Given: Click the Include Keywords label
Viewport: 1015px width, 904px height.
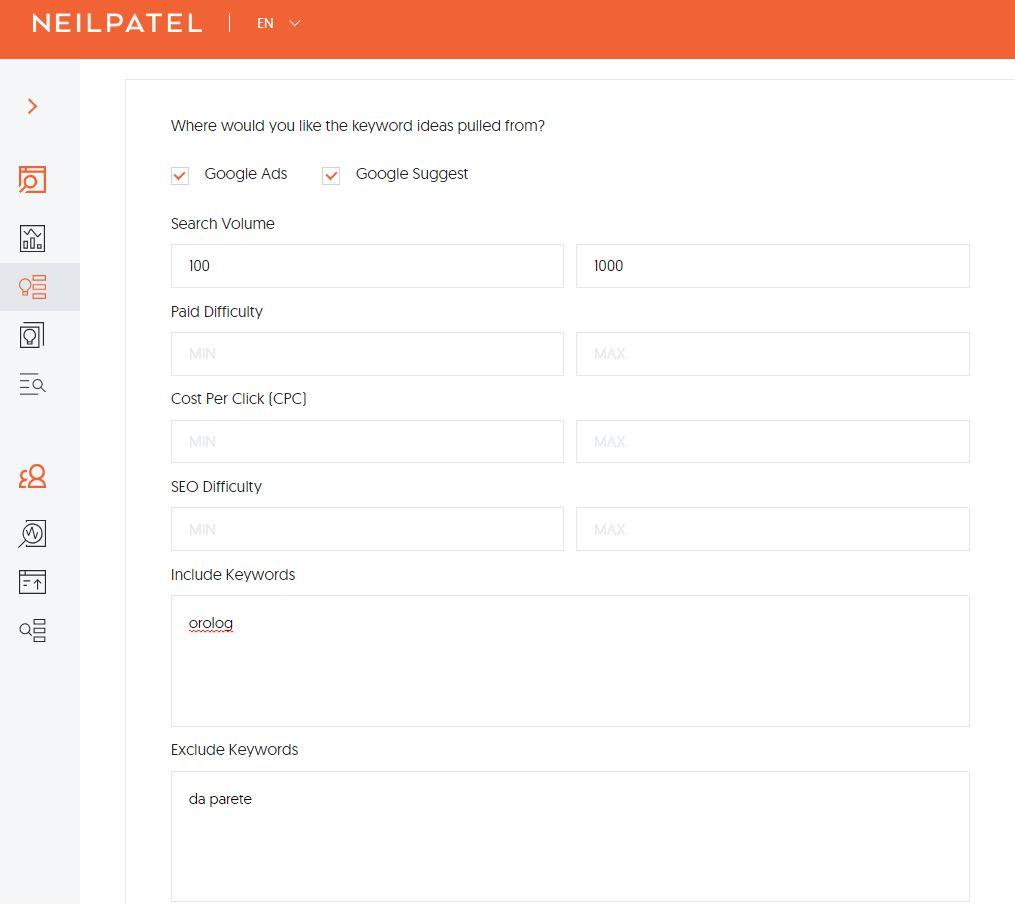Looking at the screenshot, I should tap(233, 575).
